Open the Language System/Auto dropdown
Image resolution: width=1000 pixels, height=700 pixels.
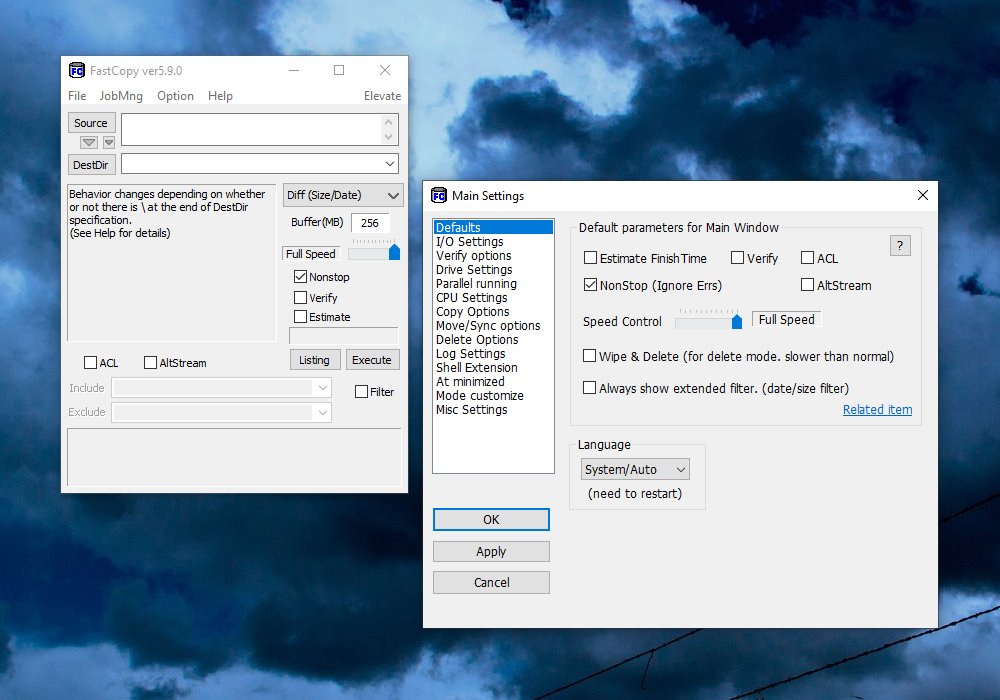click(x=635, y=470)
